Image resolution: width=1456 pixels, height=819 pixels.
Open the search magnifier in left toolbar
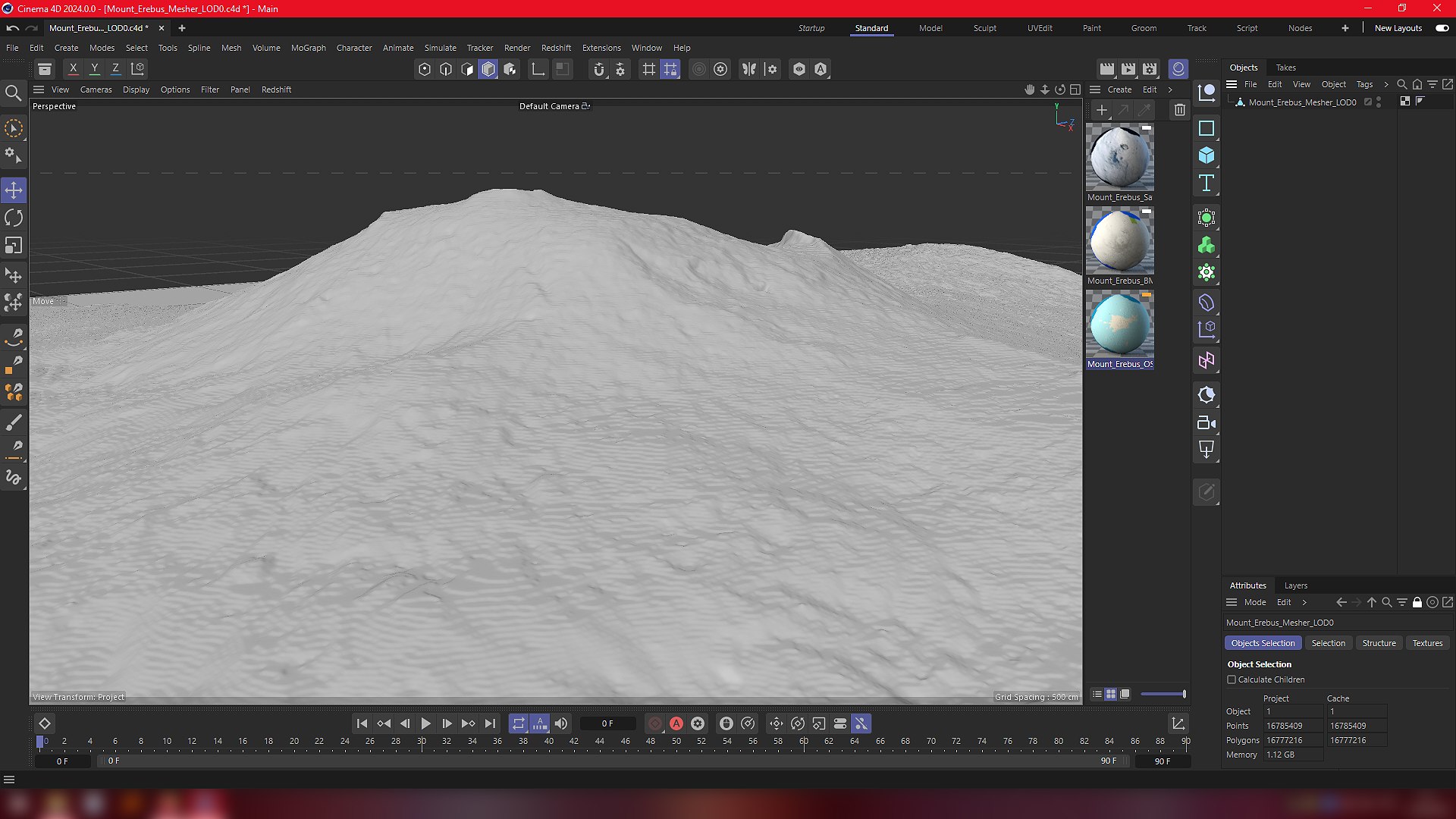pos(13,93)
